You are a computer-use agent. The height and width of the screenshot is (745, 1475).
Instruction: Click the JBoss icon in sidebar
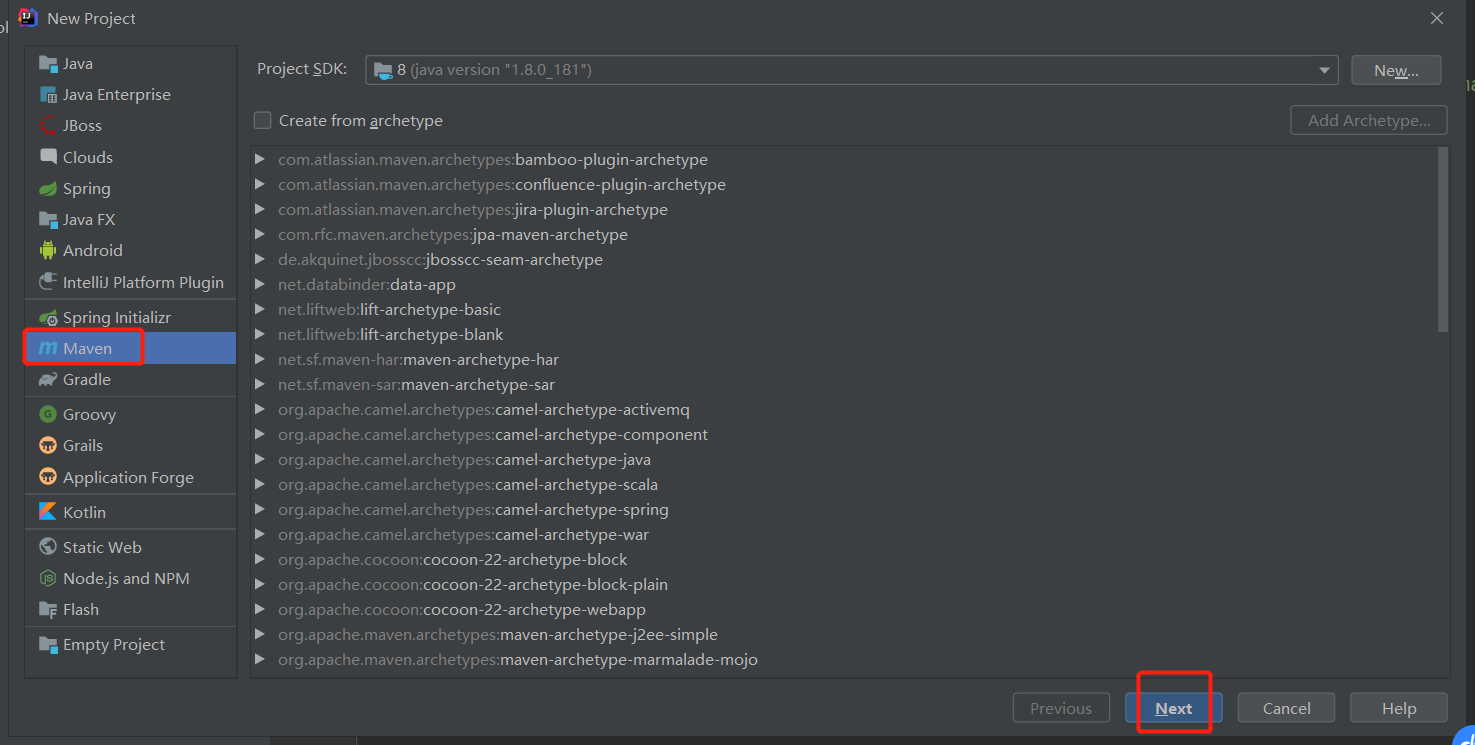47,126
